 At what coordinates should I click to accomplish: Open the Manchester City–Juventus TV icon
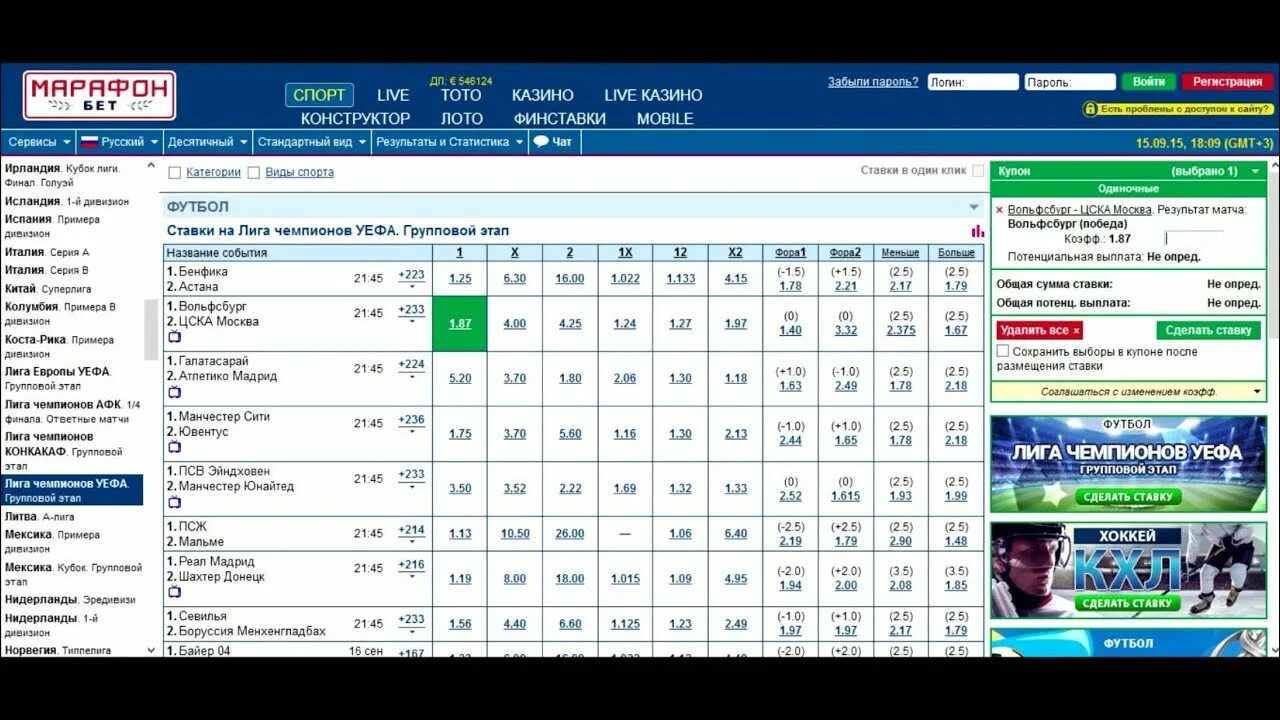tap(174, 448)
